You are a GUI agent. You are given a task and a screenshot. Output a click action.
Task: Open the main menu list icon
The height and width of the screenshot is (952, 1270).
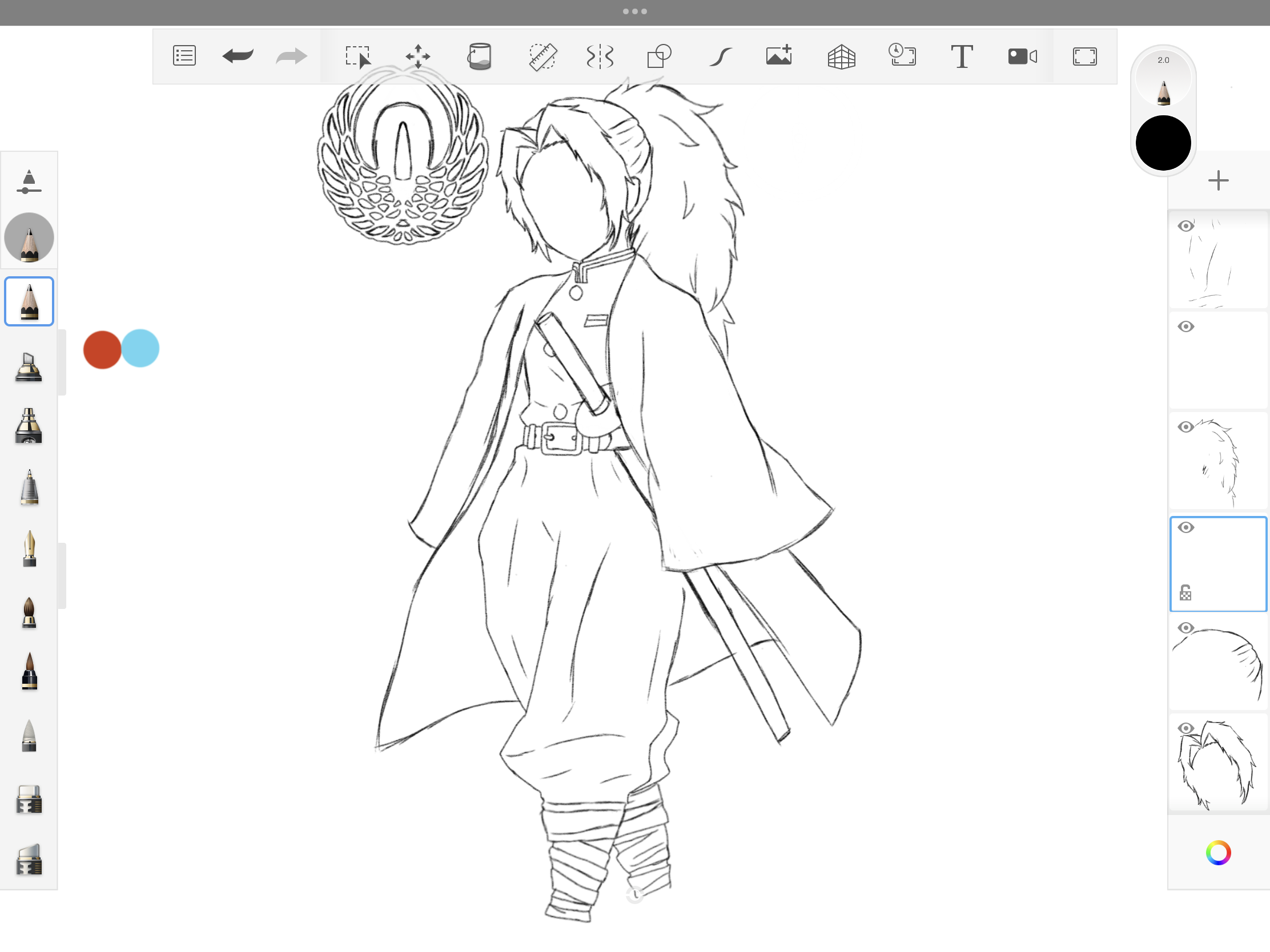click(184, 56)
